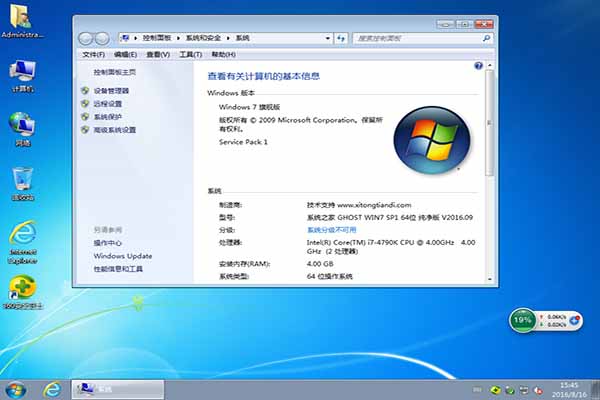This screenshot has height=400, width=600.
Task: Open the 设备管理器 link
Action: point(111,91)
